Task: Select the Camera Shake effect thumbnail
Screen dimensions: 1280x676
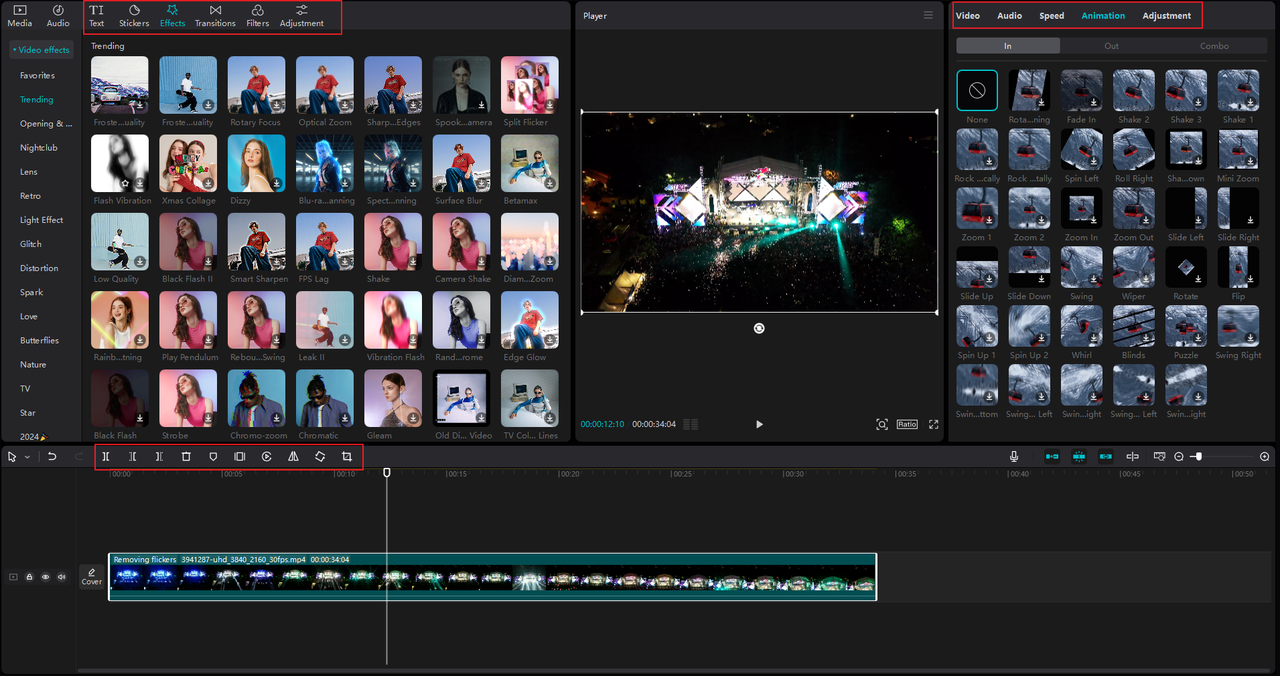Action: pos(462,242)
